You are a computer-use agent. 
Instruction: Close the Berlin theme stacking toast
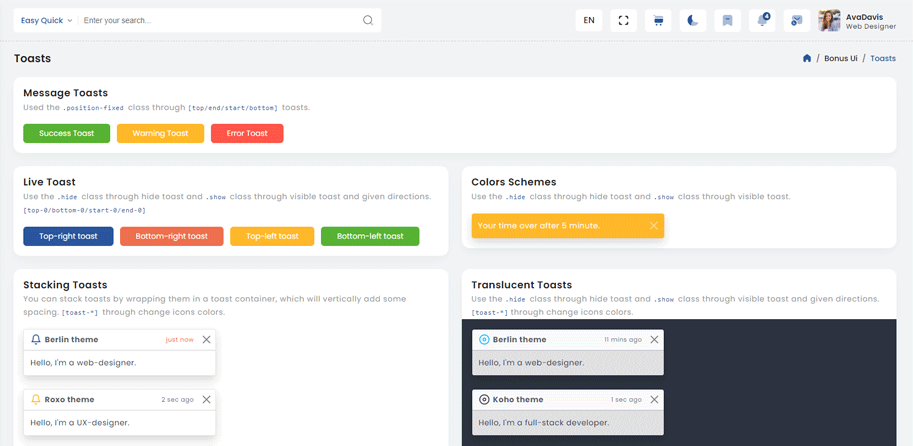tap(206, 340)
